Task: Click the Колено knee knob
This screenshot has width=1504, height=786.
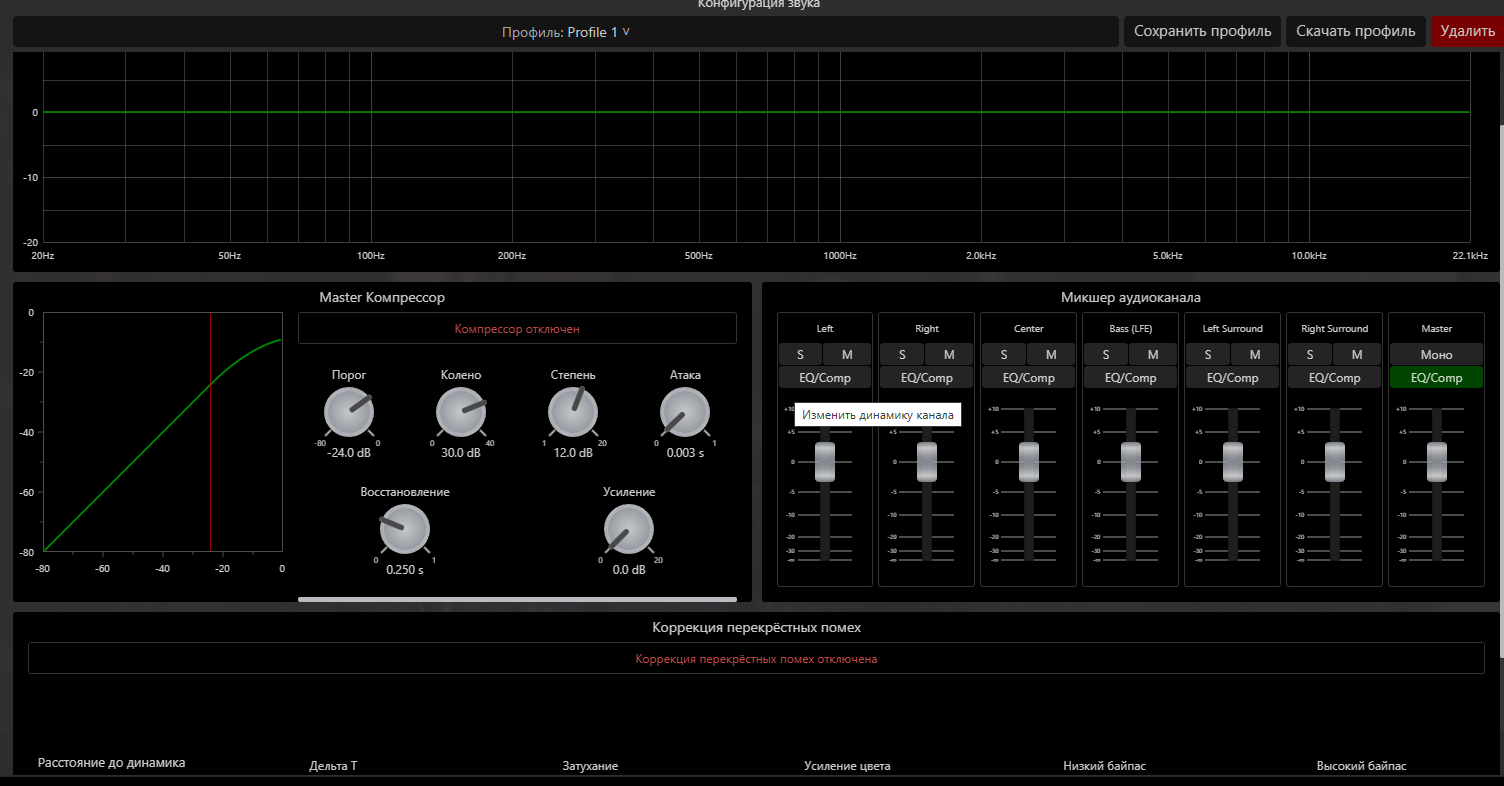Action: pyautogui.click(x=461, y=413)
